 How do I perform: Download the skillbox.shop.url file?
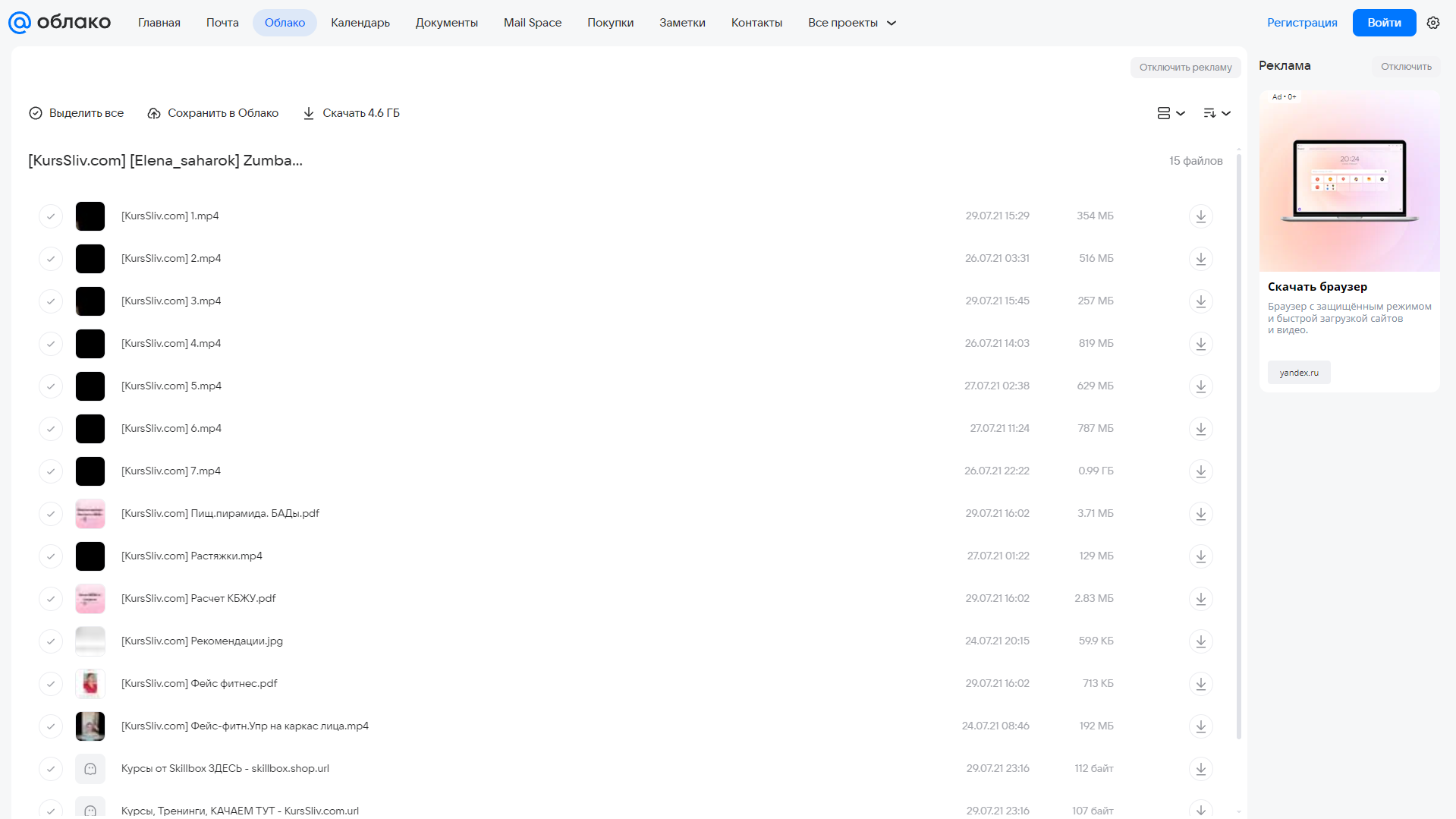tap(1200, 769)
